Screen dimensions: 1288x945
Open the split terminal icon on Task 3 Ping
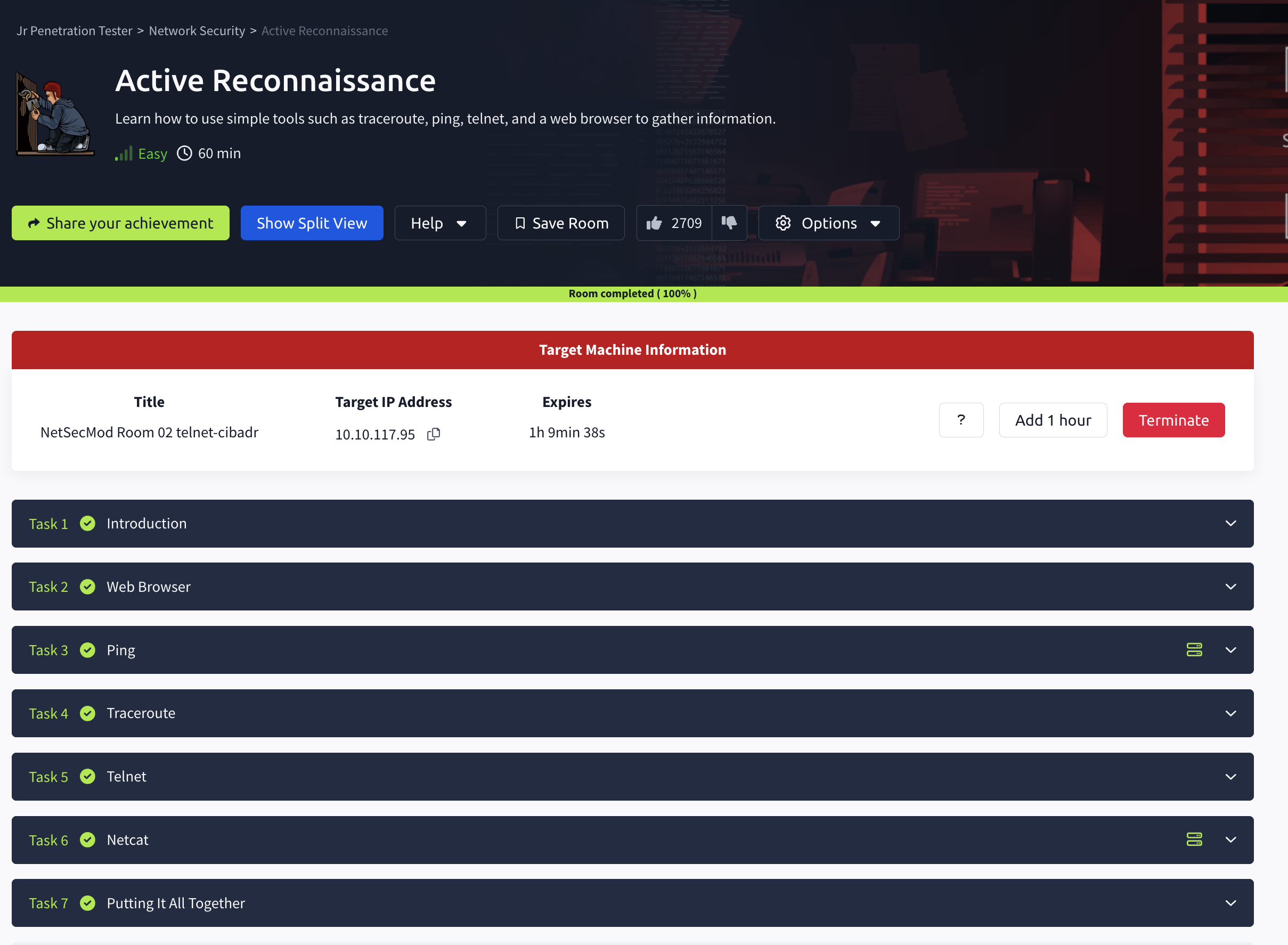click(x=1194, y=650)
